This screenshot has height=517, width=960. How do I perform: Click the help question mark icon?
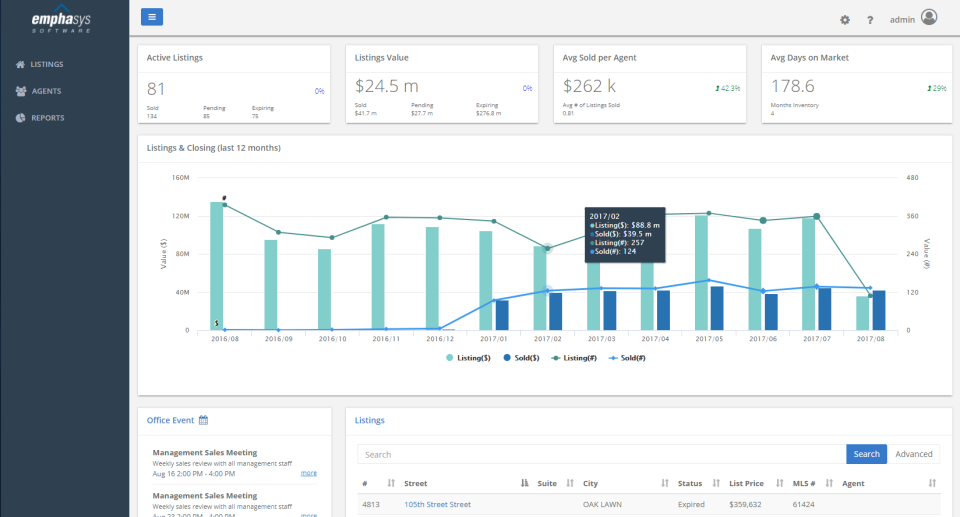tap(869, 20)
